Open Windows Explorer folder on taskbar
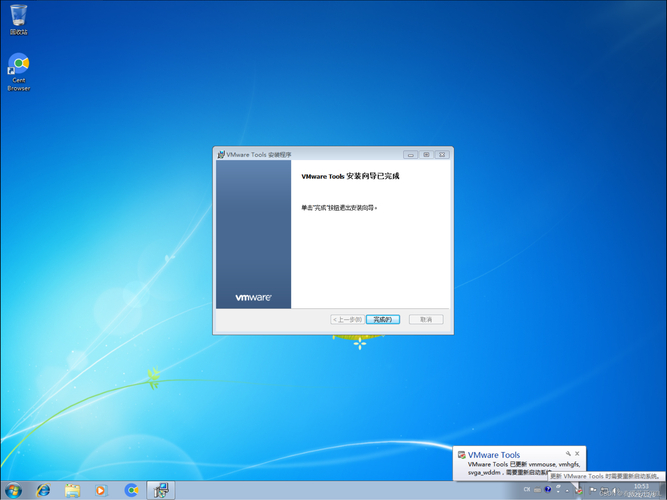 click(x=72, y=490)
